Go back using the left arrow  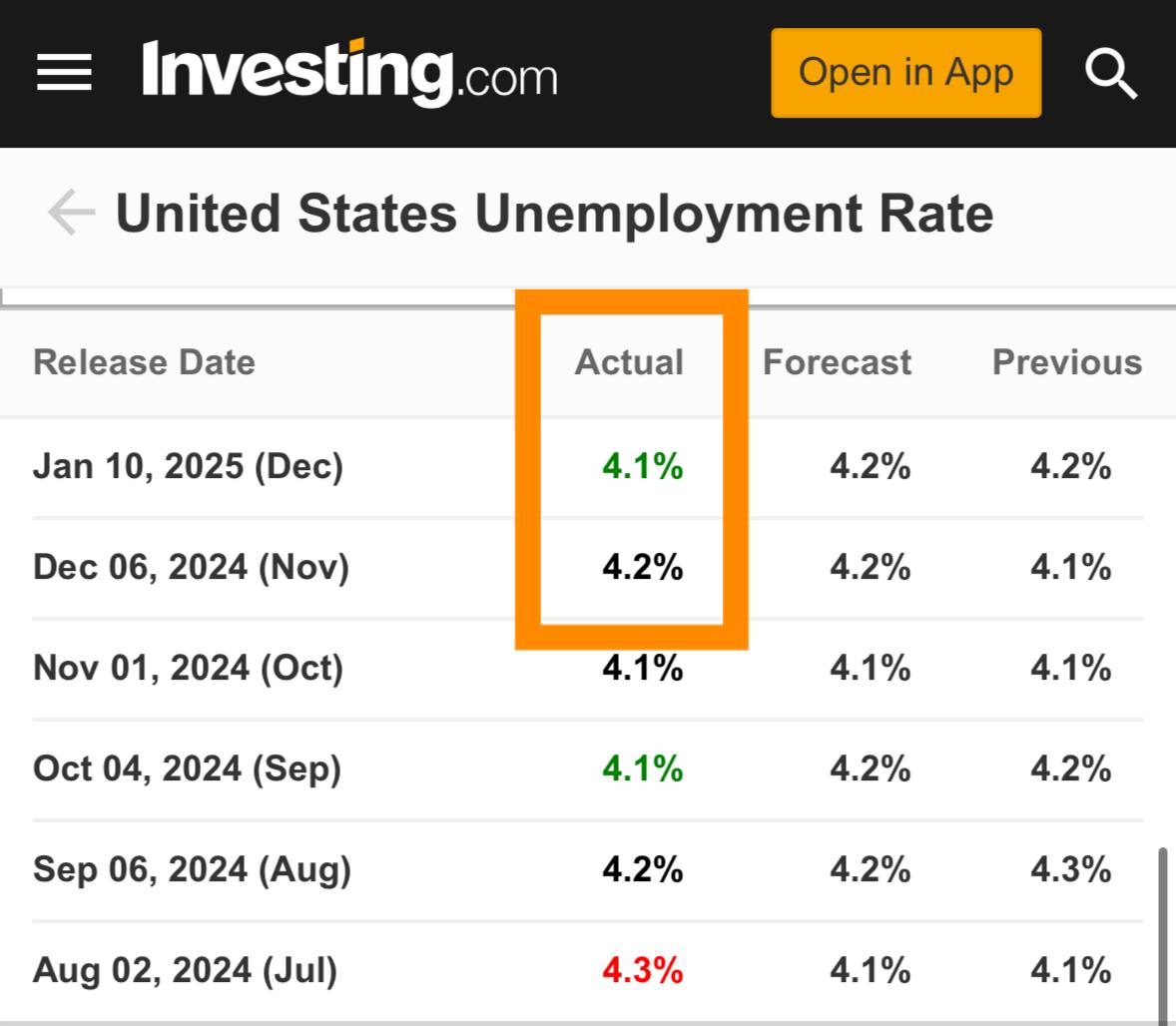(x=71, y=213)
